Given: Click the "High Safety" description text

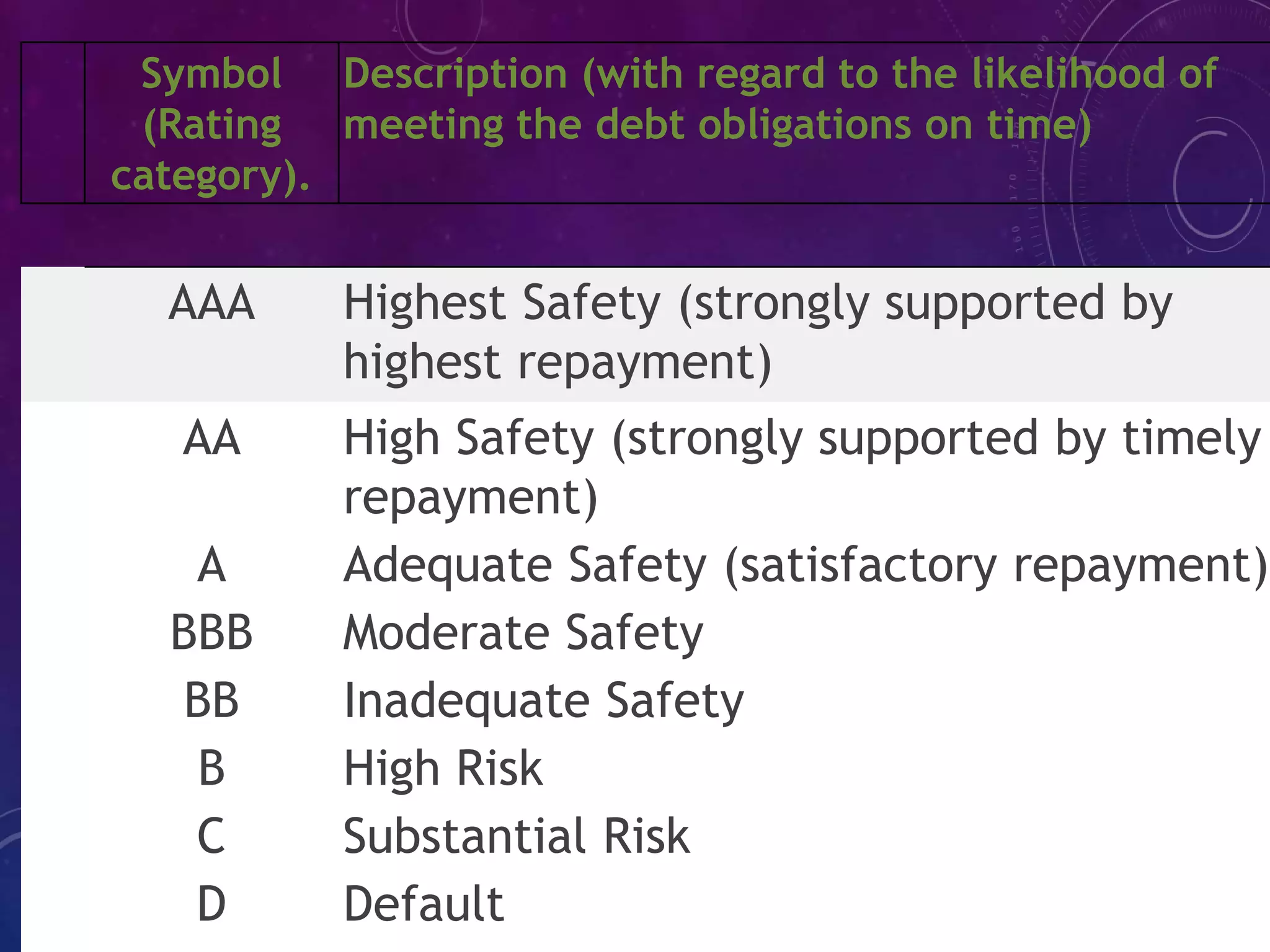Looking at the screenshot, I should (800, 467).
